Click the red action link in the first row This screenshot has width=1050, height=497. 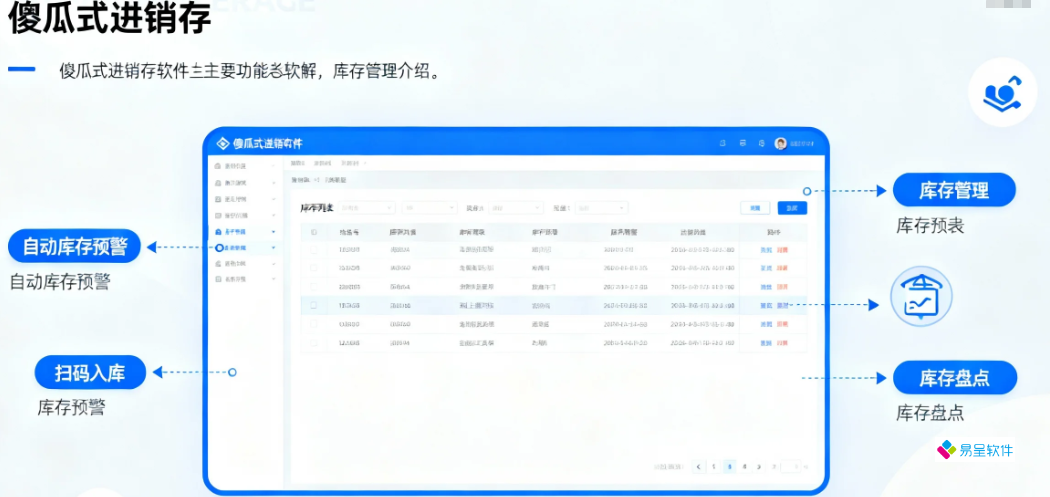781,250
